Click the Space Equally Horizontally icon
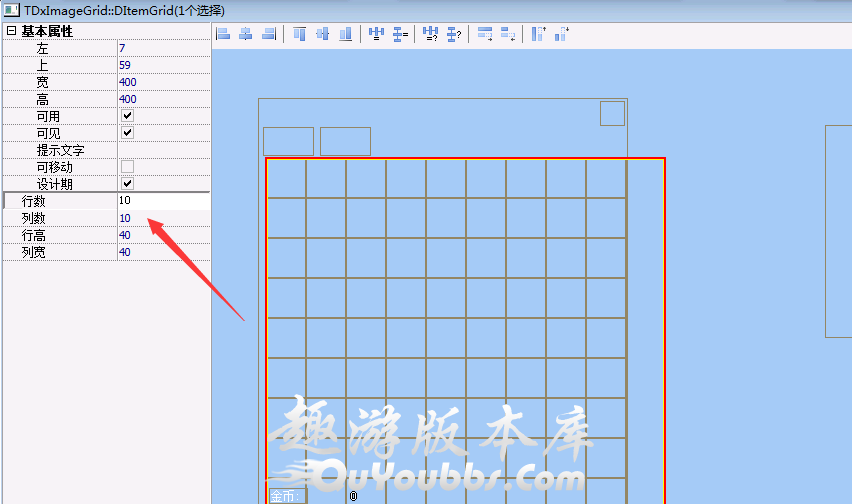This screenshot has height=504, width=852. coord(376,34)
